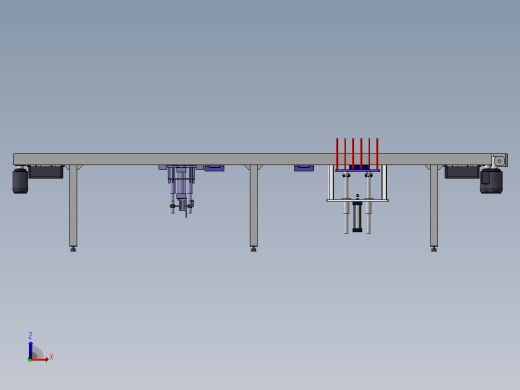
Task: Click the red X axis of the triad
Action: tap(39, 359)
